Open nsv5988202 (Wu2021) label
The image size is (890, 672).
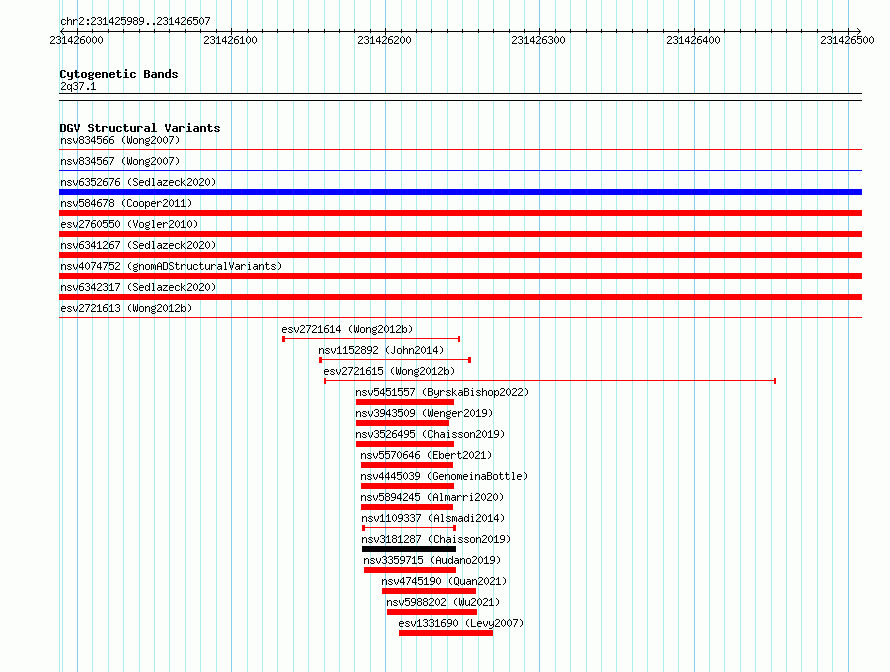tap(443, 602)
